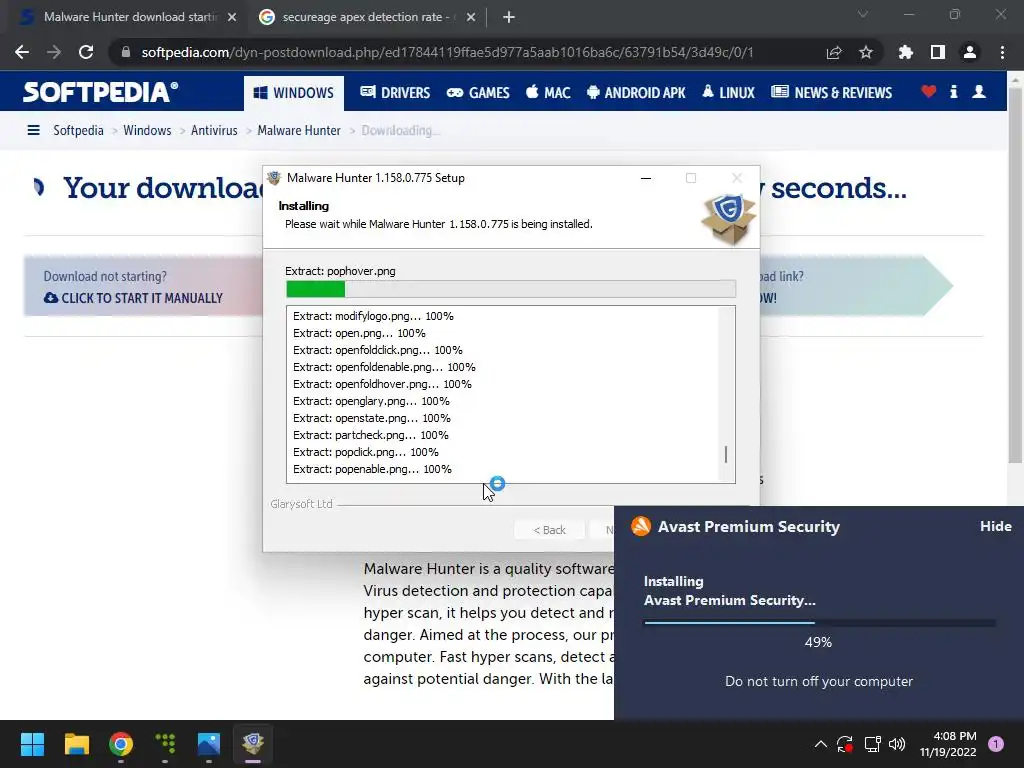
Task: Open the MAC section
Action: point(548,93)
